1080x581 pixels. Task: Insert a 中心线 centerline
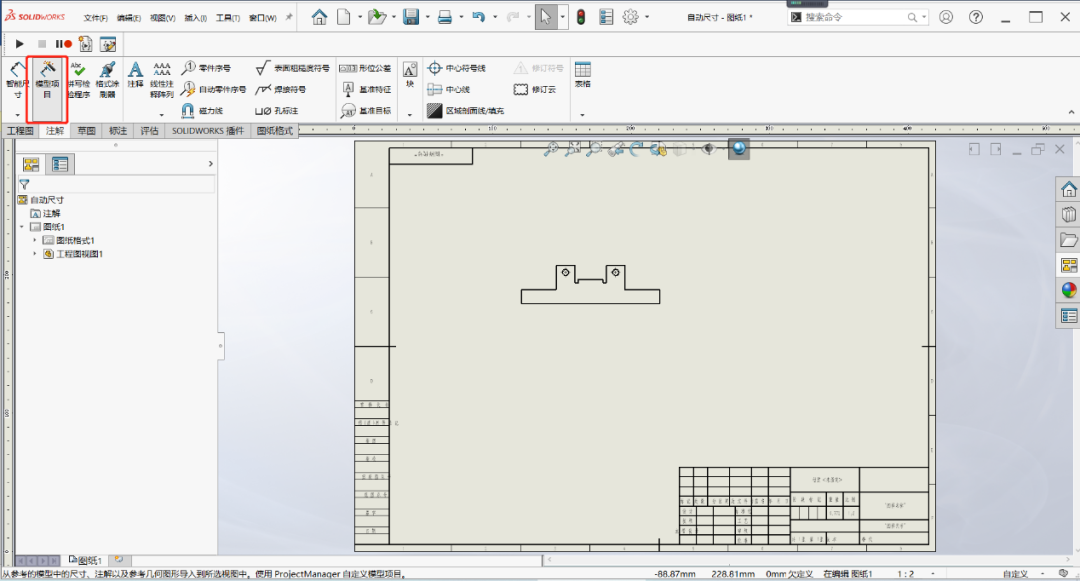click(x=448, y=89)
